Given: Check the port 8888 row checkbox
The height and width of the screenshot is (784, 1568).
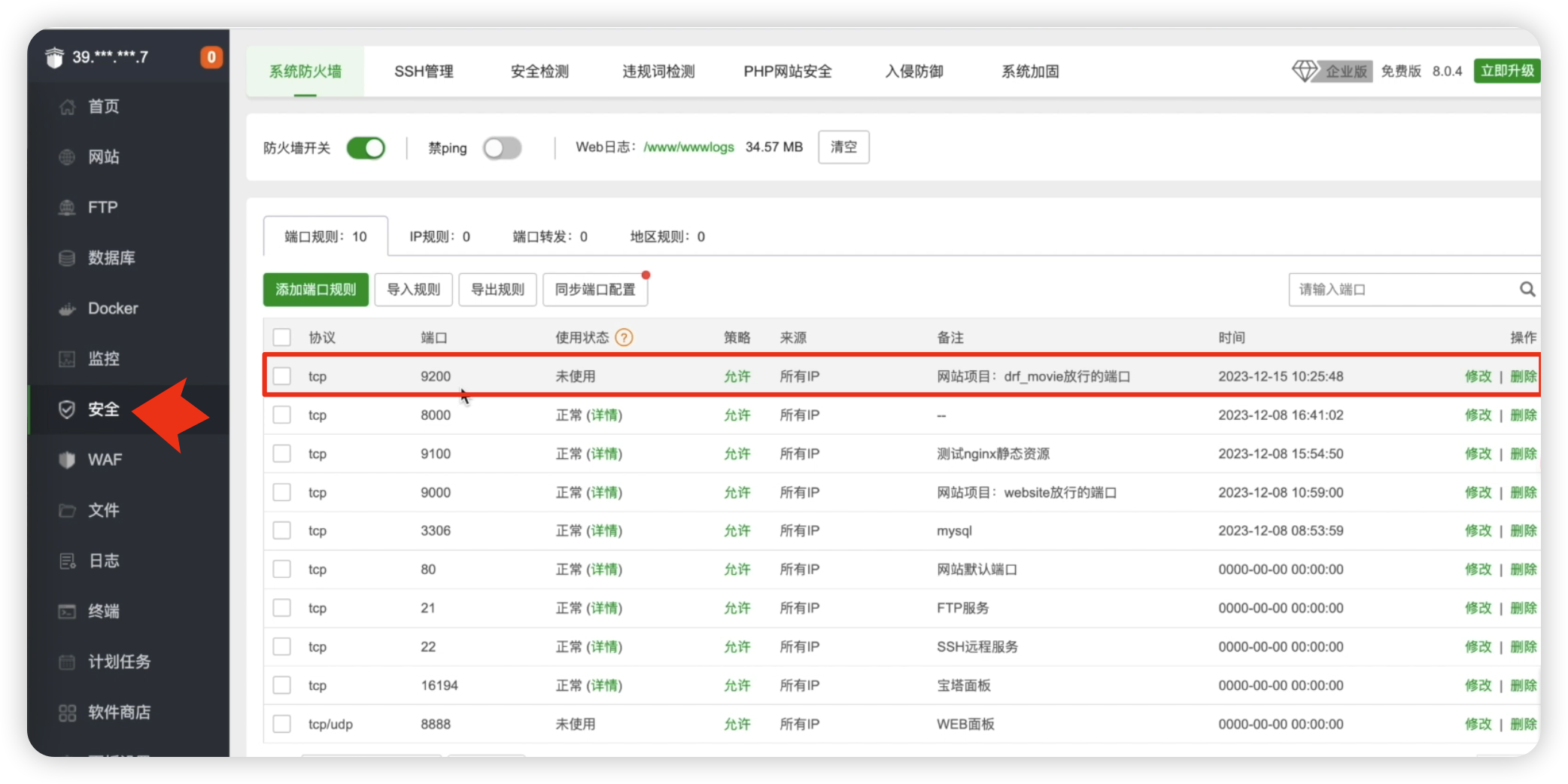Looking at the screenshot, I should [x=282, y=724].
